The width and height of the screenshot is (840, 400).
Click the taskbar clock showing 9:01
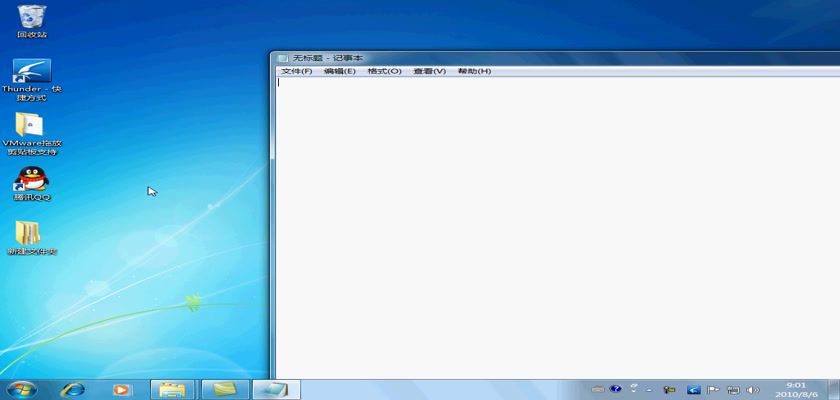(796, 389)
